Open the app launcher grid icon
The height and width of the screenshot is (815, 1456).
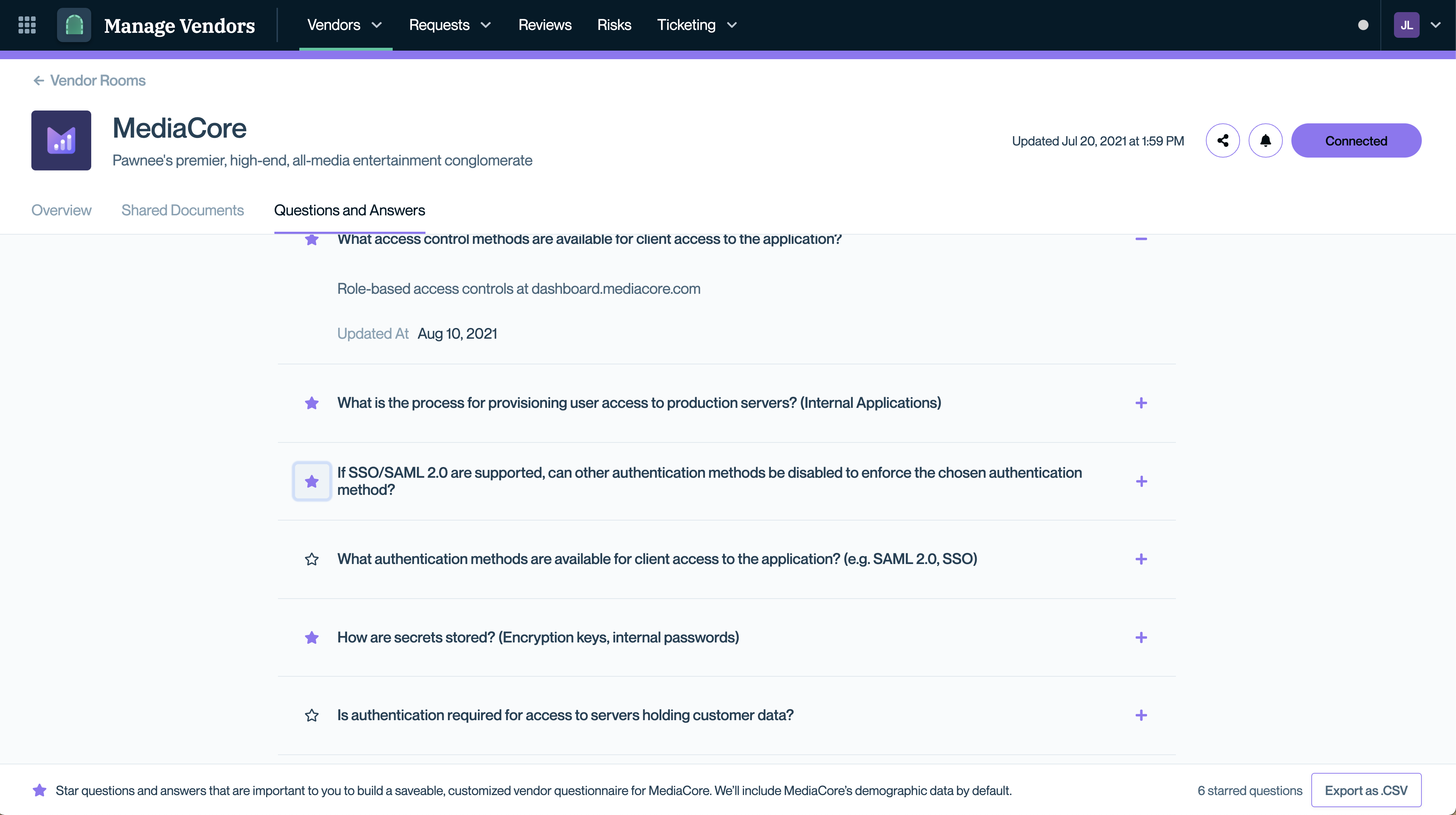click(27, 25)
